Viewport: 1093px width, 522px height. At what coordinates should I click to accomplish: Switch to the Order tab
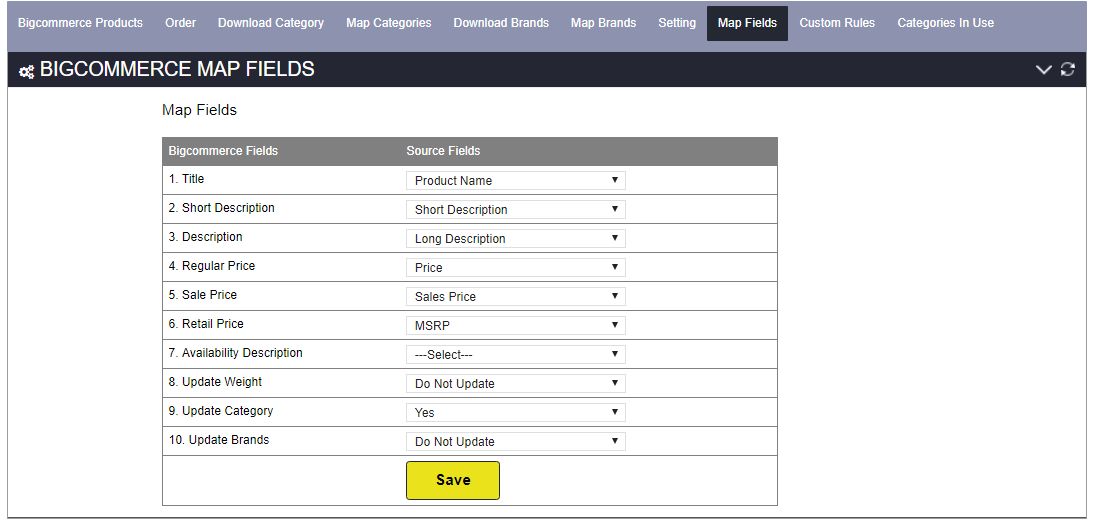point(181,23)
